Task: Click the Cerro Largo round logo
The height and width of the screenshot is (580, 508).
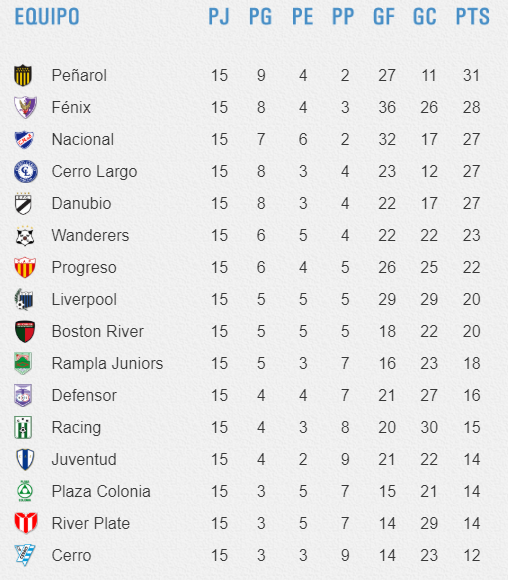Action: click(x=26, y=171)
